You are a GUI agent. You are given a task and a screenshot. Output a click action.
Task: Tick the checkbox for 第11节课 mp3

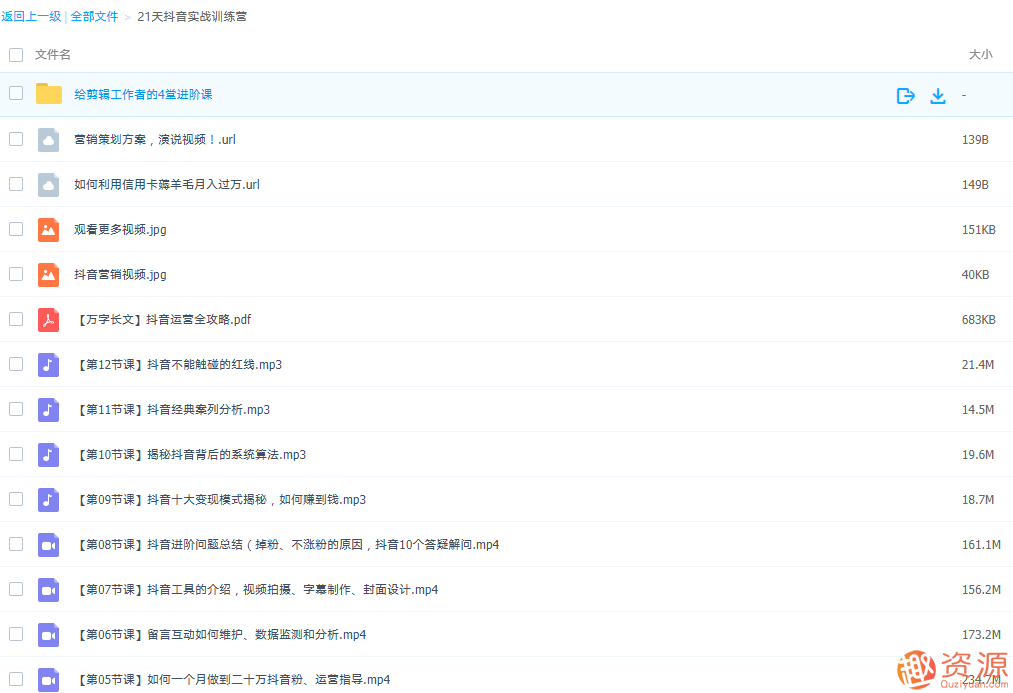16,409
